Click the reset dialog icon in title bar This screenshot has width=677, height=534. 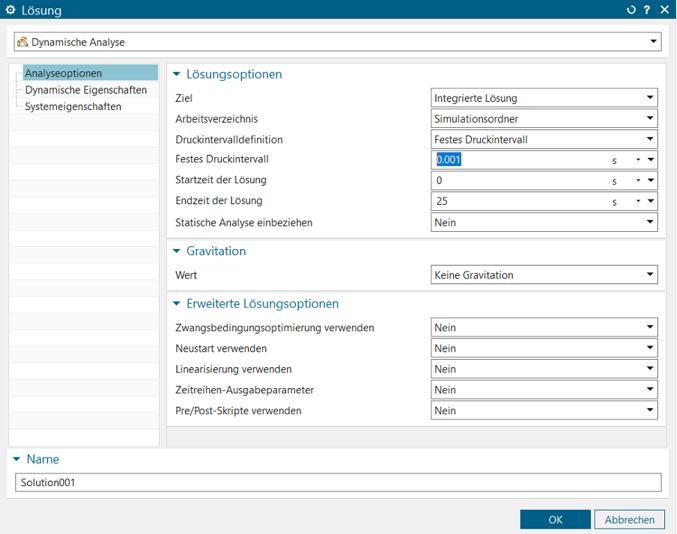point(631,10)
